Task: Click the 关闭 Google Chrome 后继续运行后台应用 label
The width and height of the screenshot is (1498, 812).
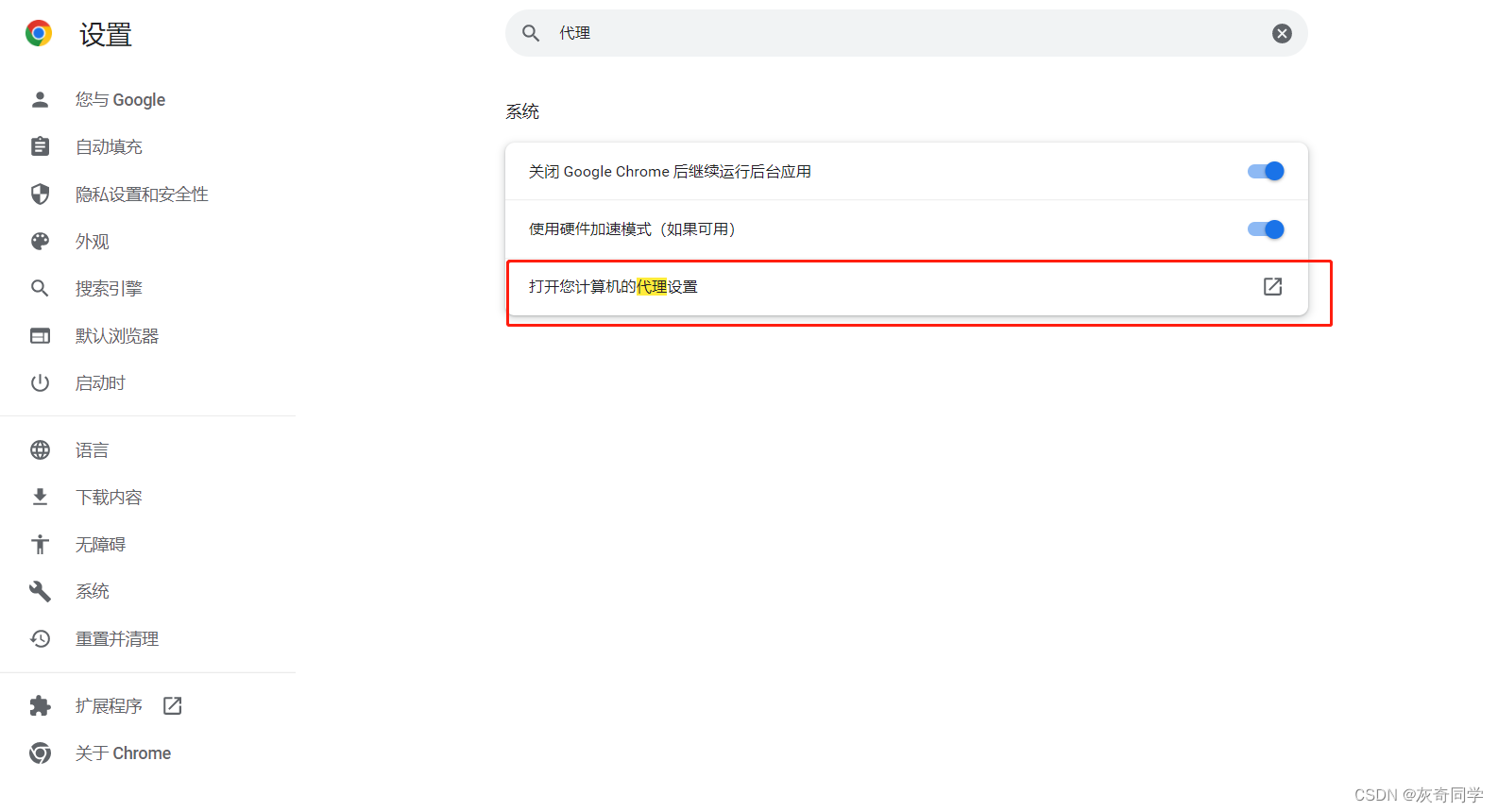Action: coord(670,171)
